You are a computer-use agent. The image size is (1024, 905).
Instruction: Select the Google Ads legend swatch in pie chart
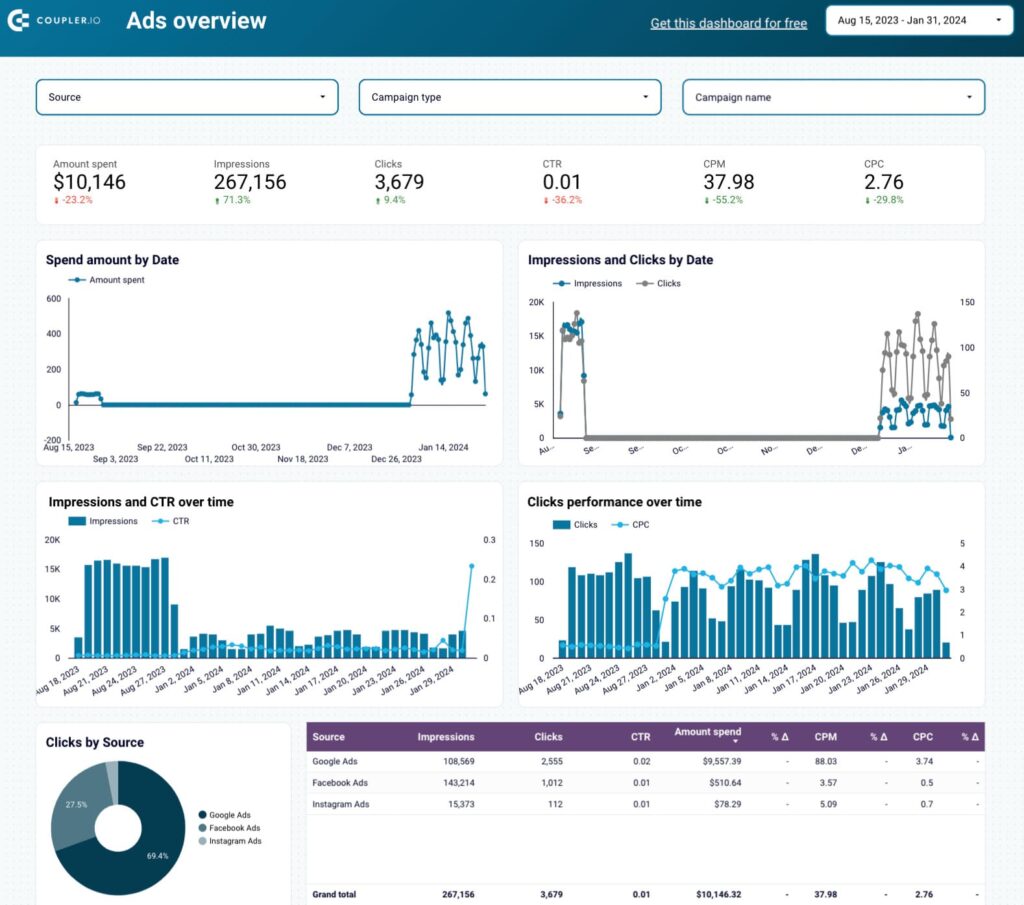[202, 815]
